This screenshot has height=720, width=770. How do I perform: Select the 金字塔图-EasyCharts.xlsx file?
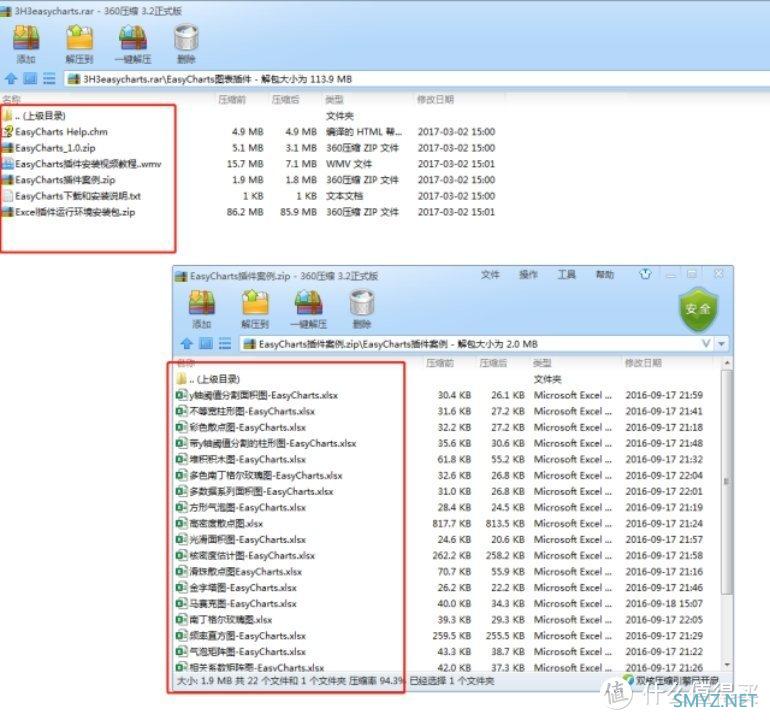pyautogui.click(x=237, y=588)
